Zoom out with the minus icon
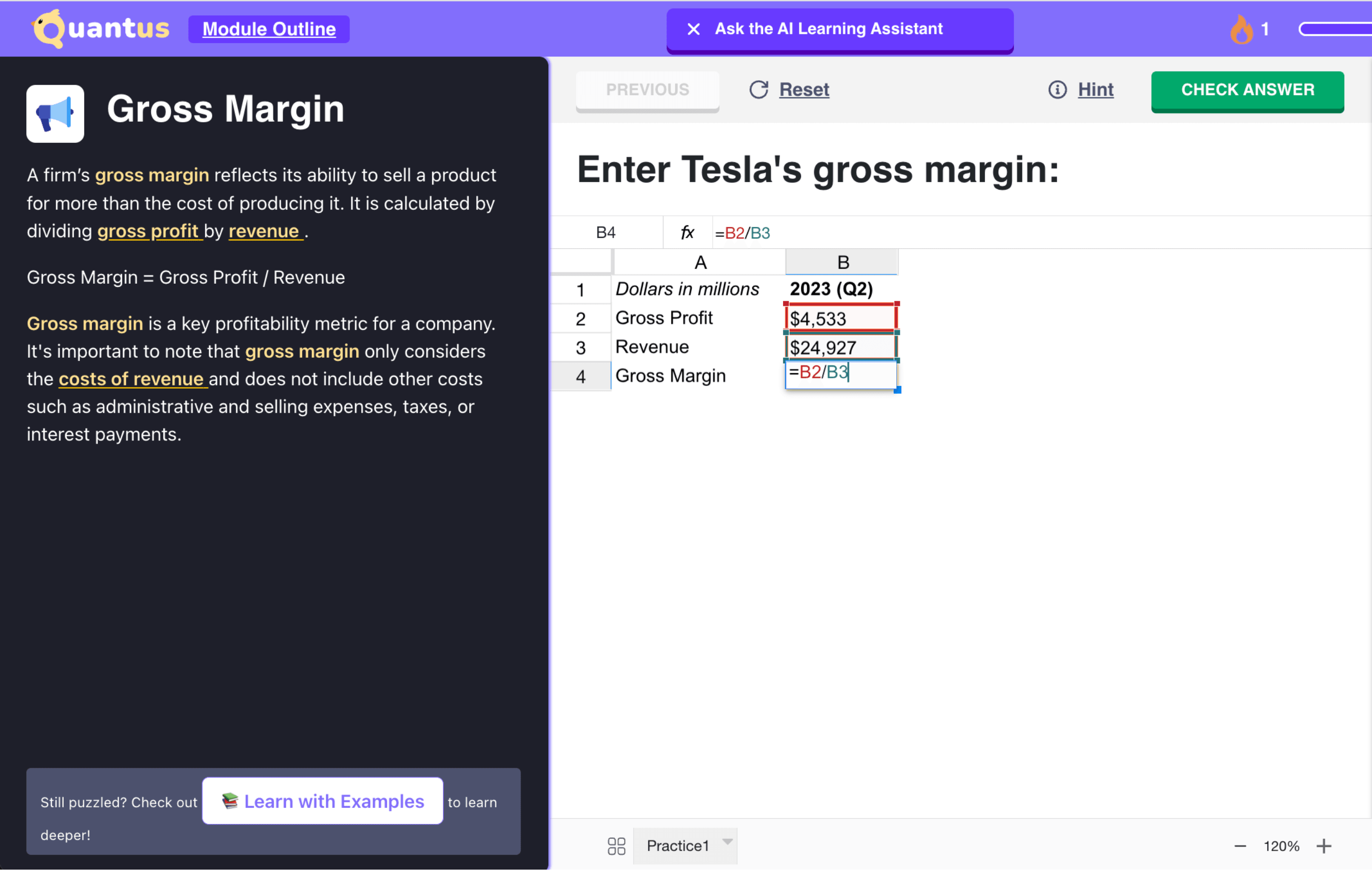The height and width of the screenshot is (884, 1372). [1240, 845]
